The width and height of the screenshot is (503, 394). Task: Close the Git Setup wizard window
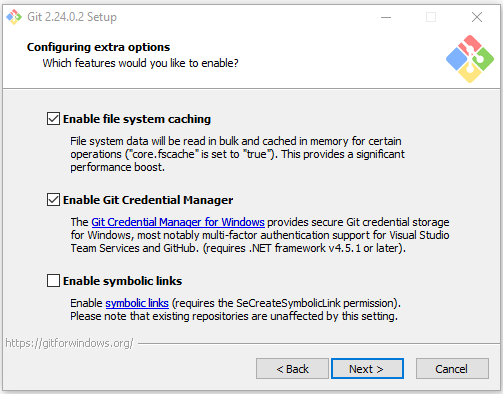(477, 17)
